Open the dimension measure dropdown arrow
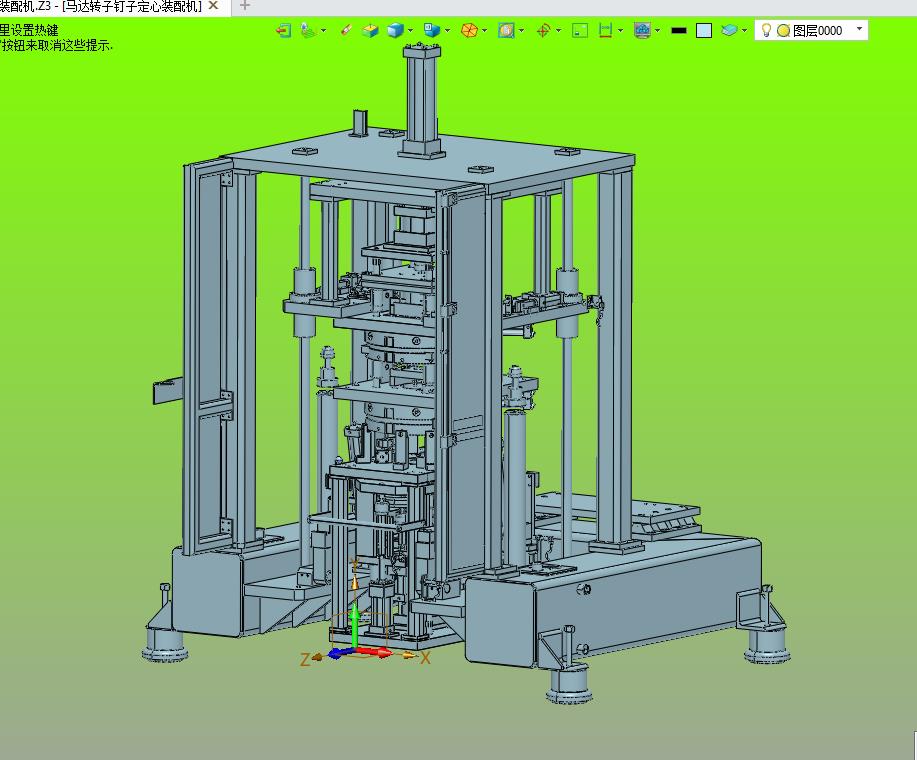This screenshot has height=760, width=917. (x=620, y=30)
